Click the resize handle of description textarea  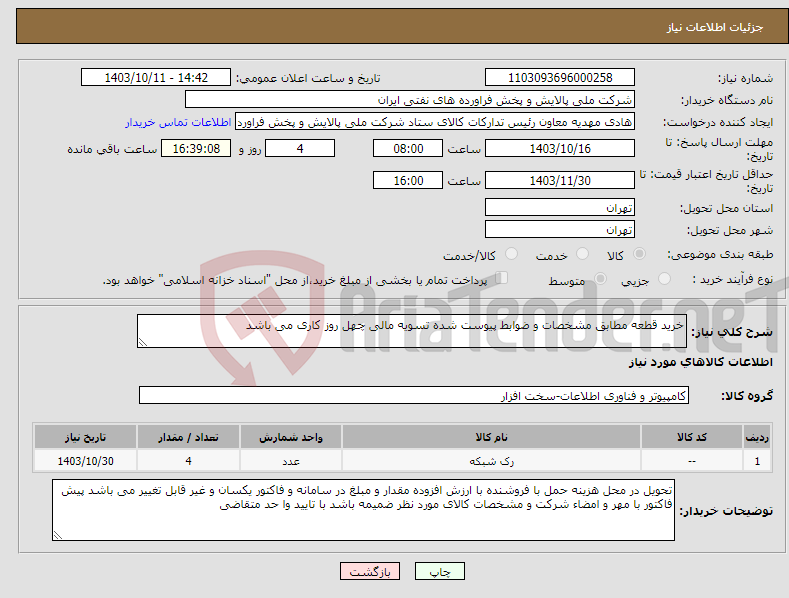tap(142, 343)
